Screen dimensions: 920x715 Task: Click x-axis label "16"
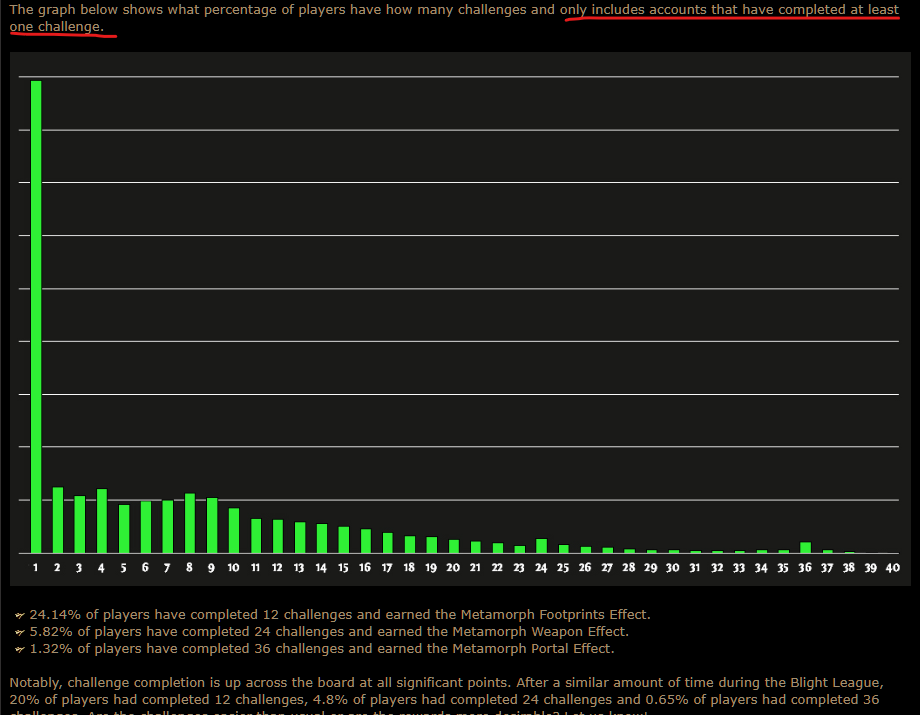tap(365, 567)
